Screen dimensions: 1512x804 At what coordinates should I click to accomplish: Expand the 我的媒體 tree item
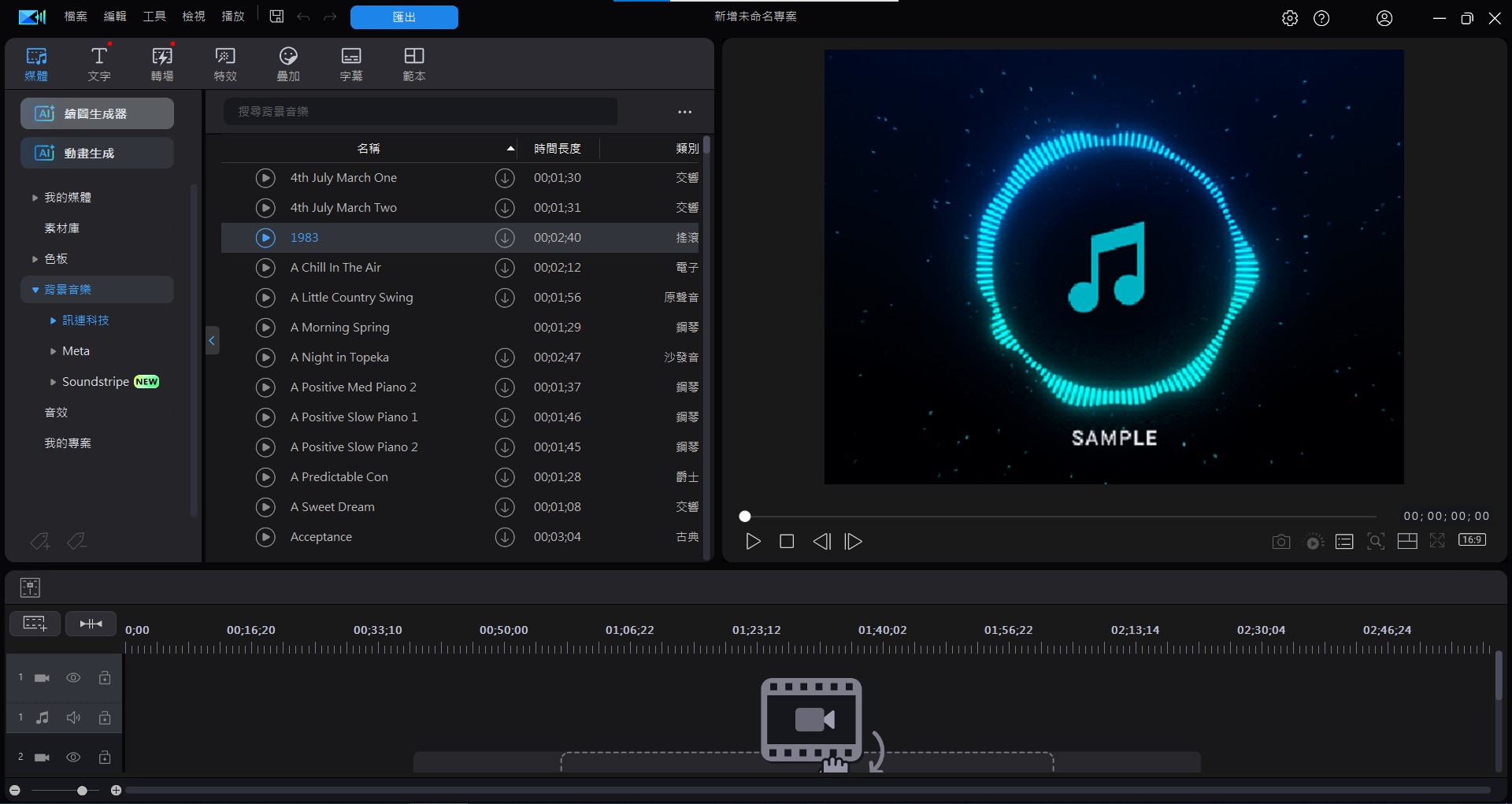pos(35,198)
